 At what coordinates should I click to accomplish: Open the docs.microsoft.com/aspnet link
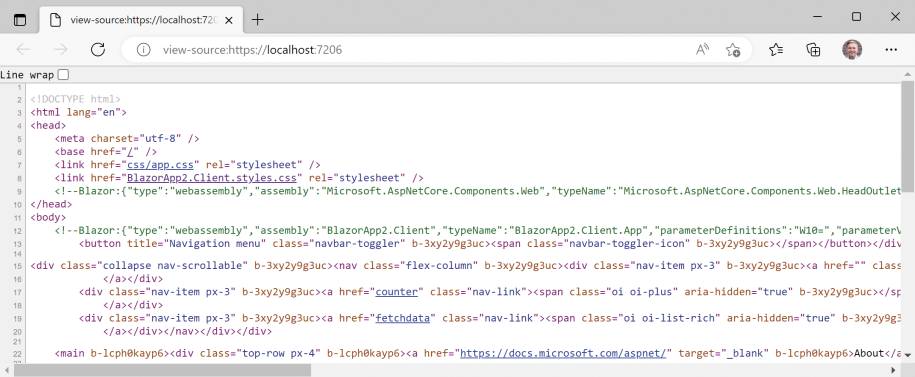tap(563, 353)
